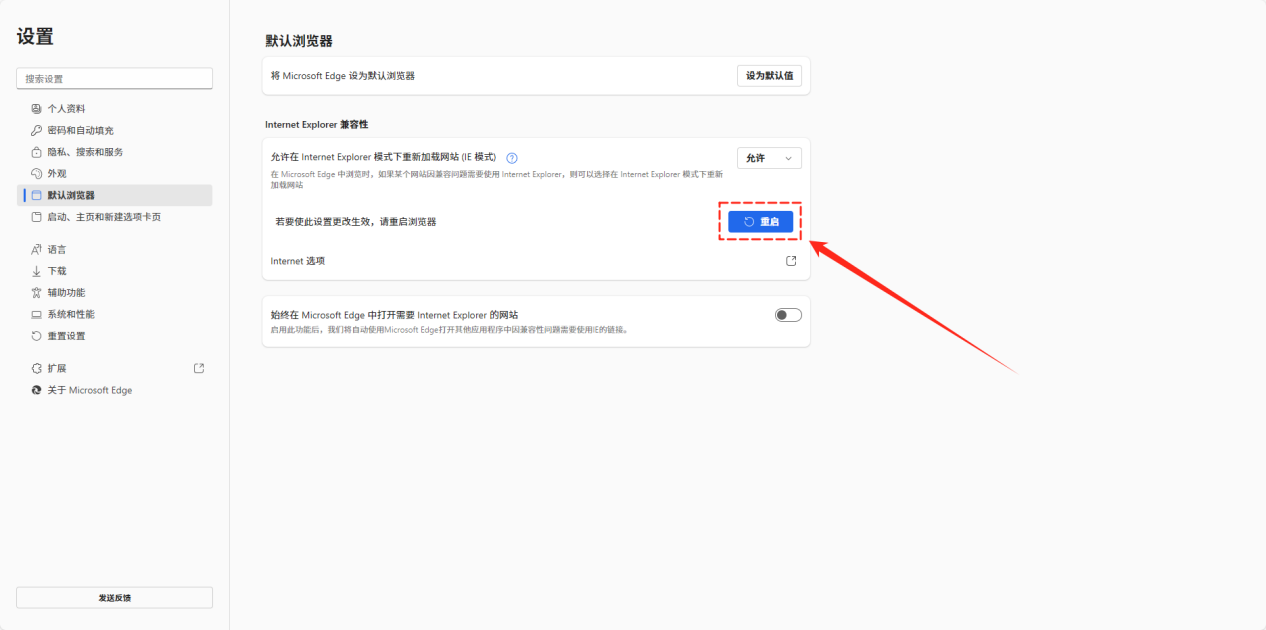
Task: Click the external link icon next to Internet 选项
Action: tap(790, 260)
